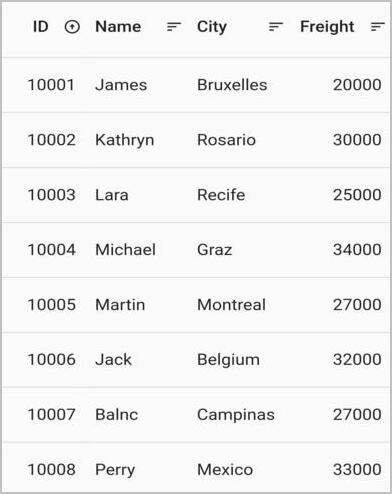Select the freight value 33000
Viewport: 392px width, 494px height.
[357, 470]
